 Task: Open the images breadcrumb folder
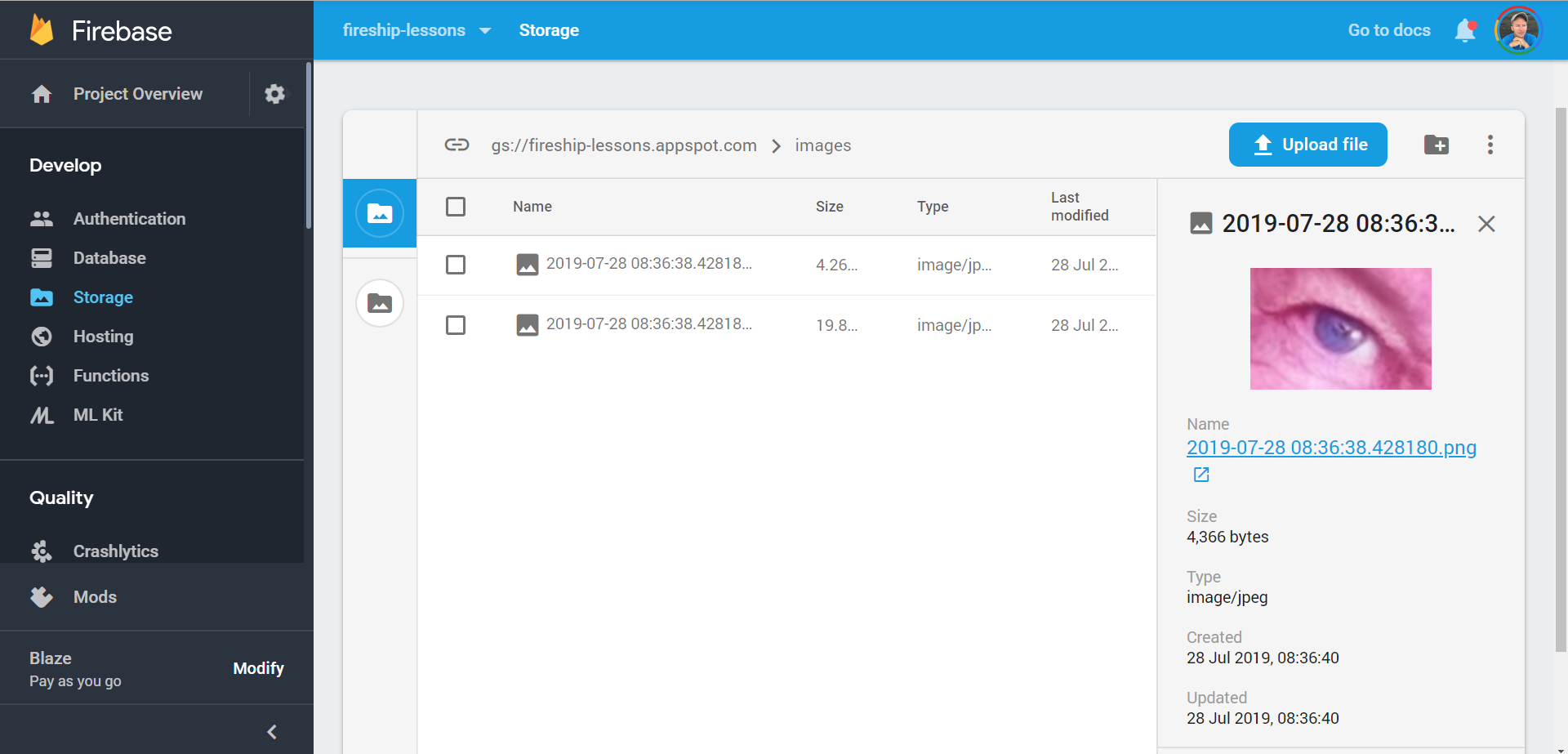click(823, 145)
